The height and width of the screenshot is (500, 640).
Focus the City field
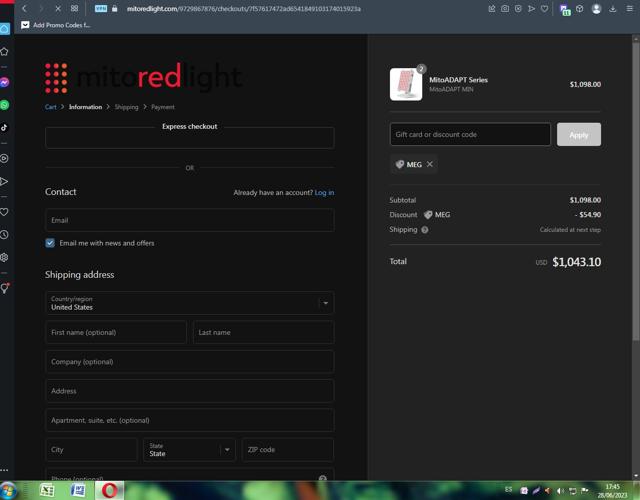[x=91, y=450]
